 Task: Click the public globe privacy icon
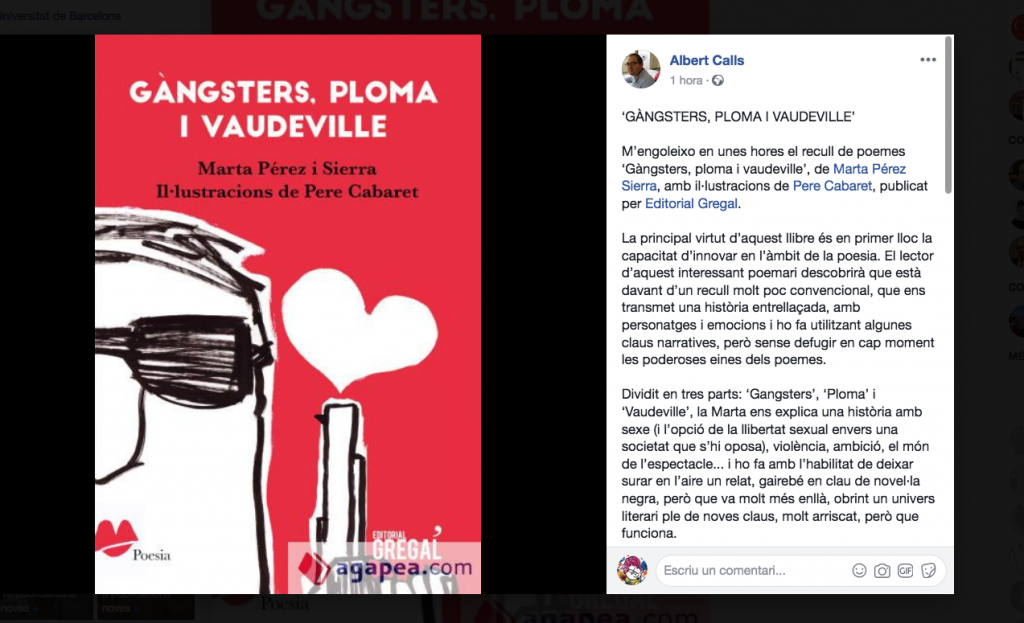click(718, 80)
